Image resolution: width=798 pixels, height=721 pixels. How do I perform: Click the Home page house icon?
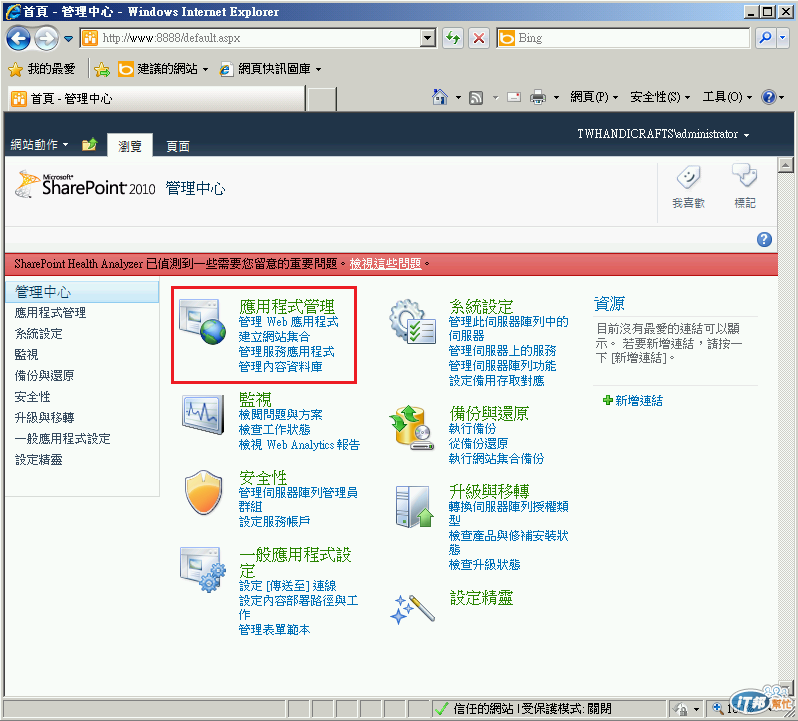440,97
